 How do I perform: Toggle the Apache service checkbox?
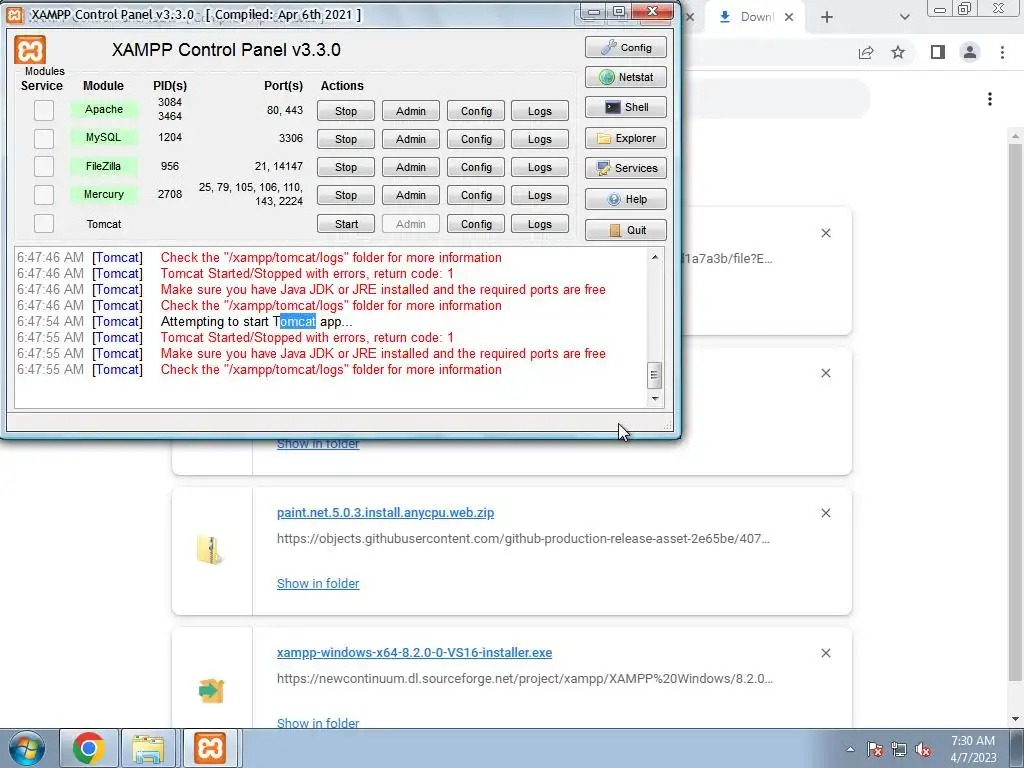click(x=44, y=110)
